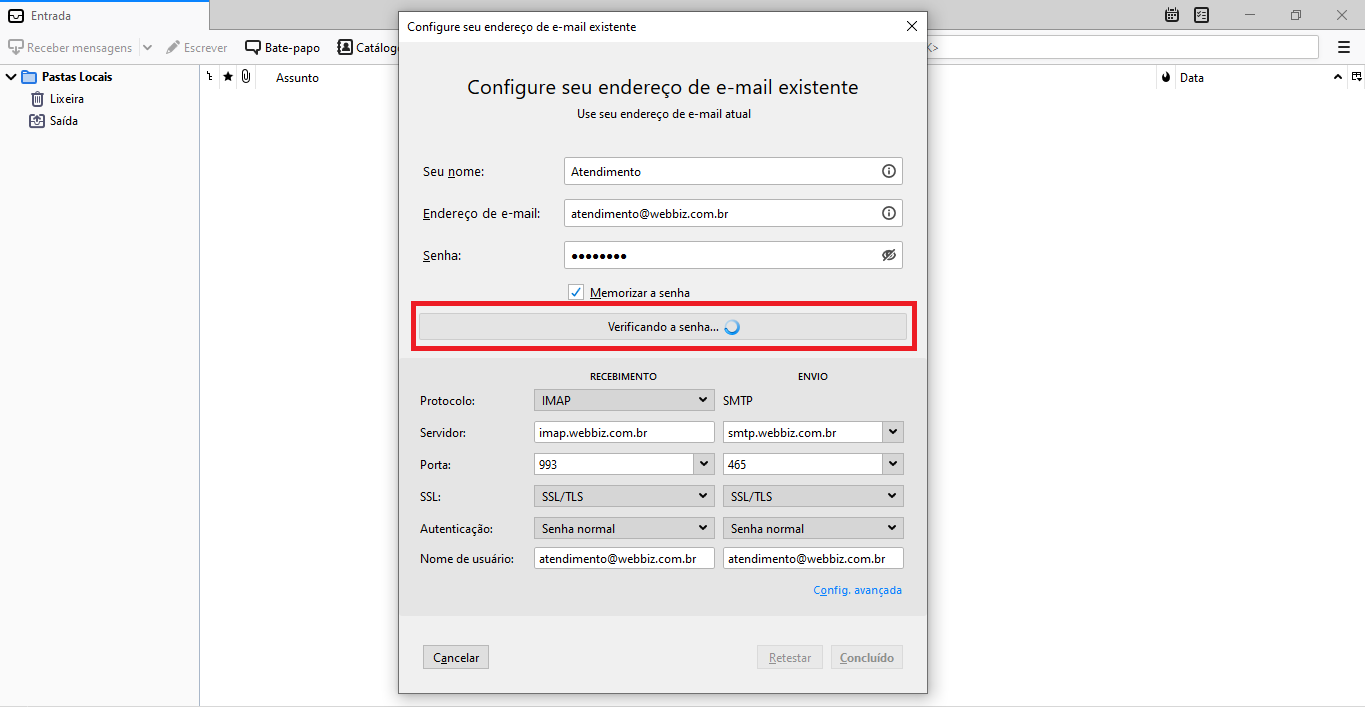Expand outgoing Autenticação Senha normal dropdown
The height and width of the screenshot is (707, 1365).
812,528
